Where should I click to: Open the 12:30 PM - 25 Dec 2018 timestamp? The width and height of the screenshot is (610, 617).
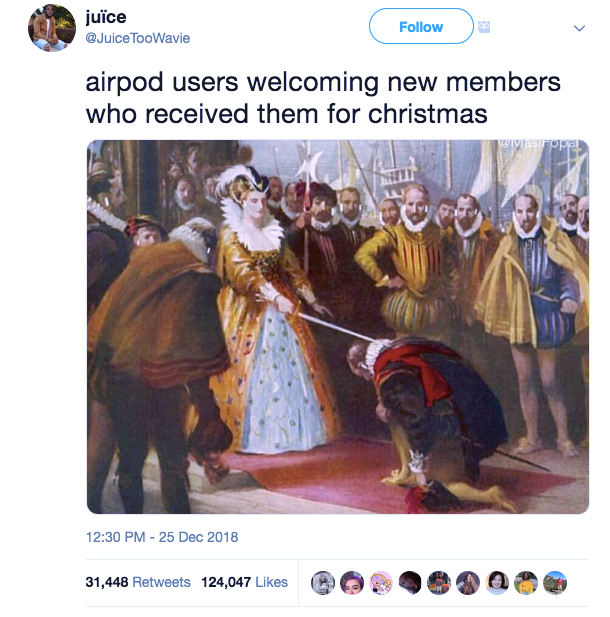[x=162, y=537]
